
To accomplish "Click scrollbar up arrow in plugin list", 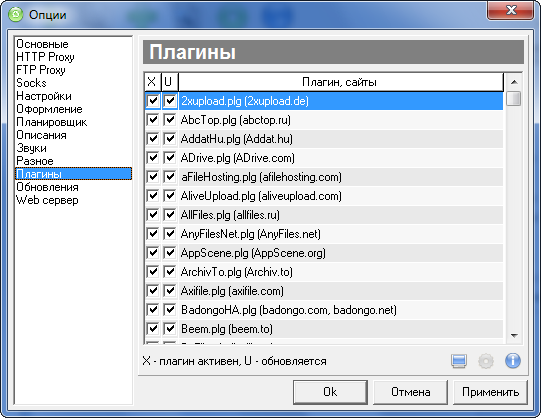I will point(514,82).
